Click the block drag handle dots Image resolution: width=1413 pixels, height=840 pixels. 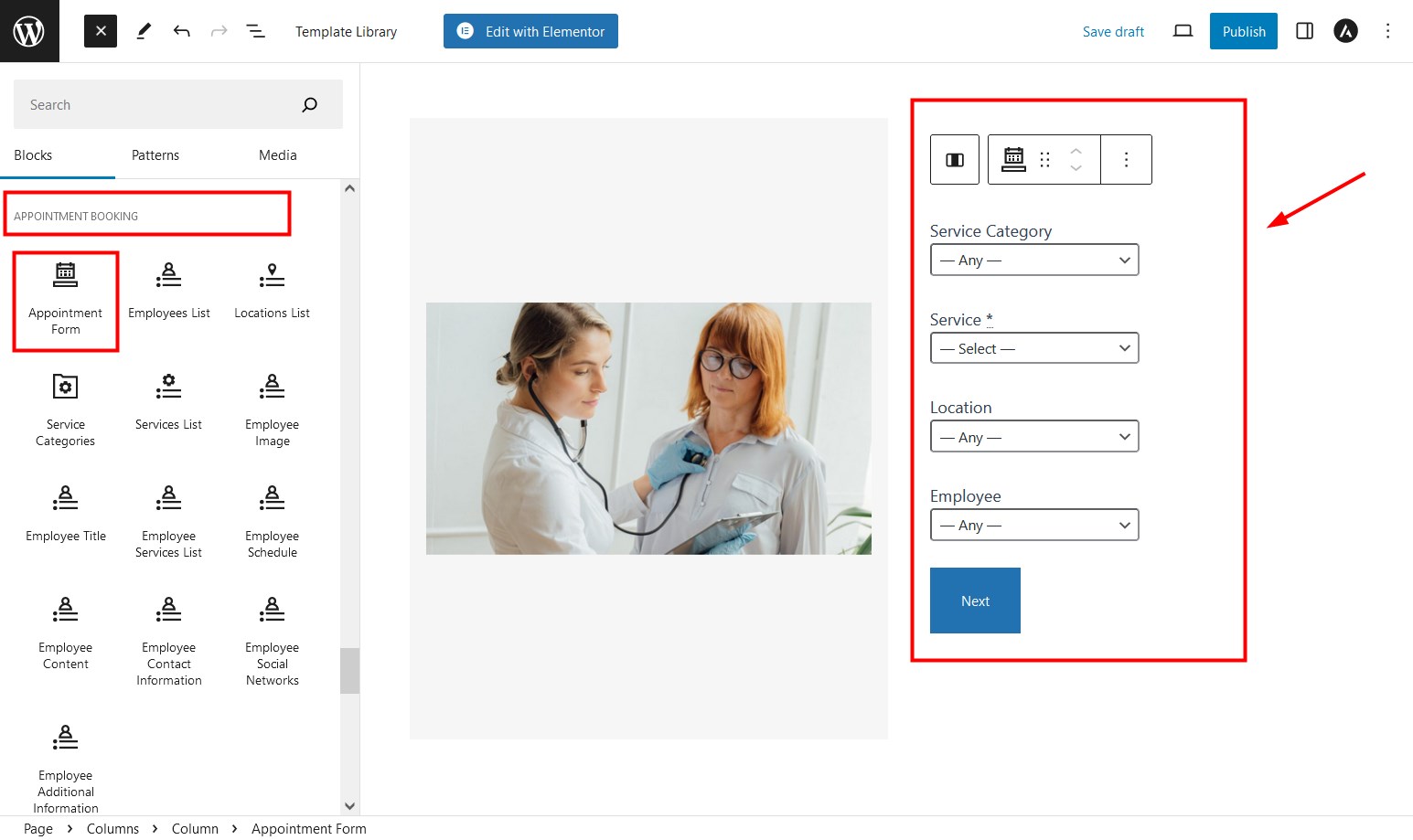click(x=1044, y=160)
